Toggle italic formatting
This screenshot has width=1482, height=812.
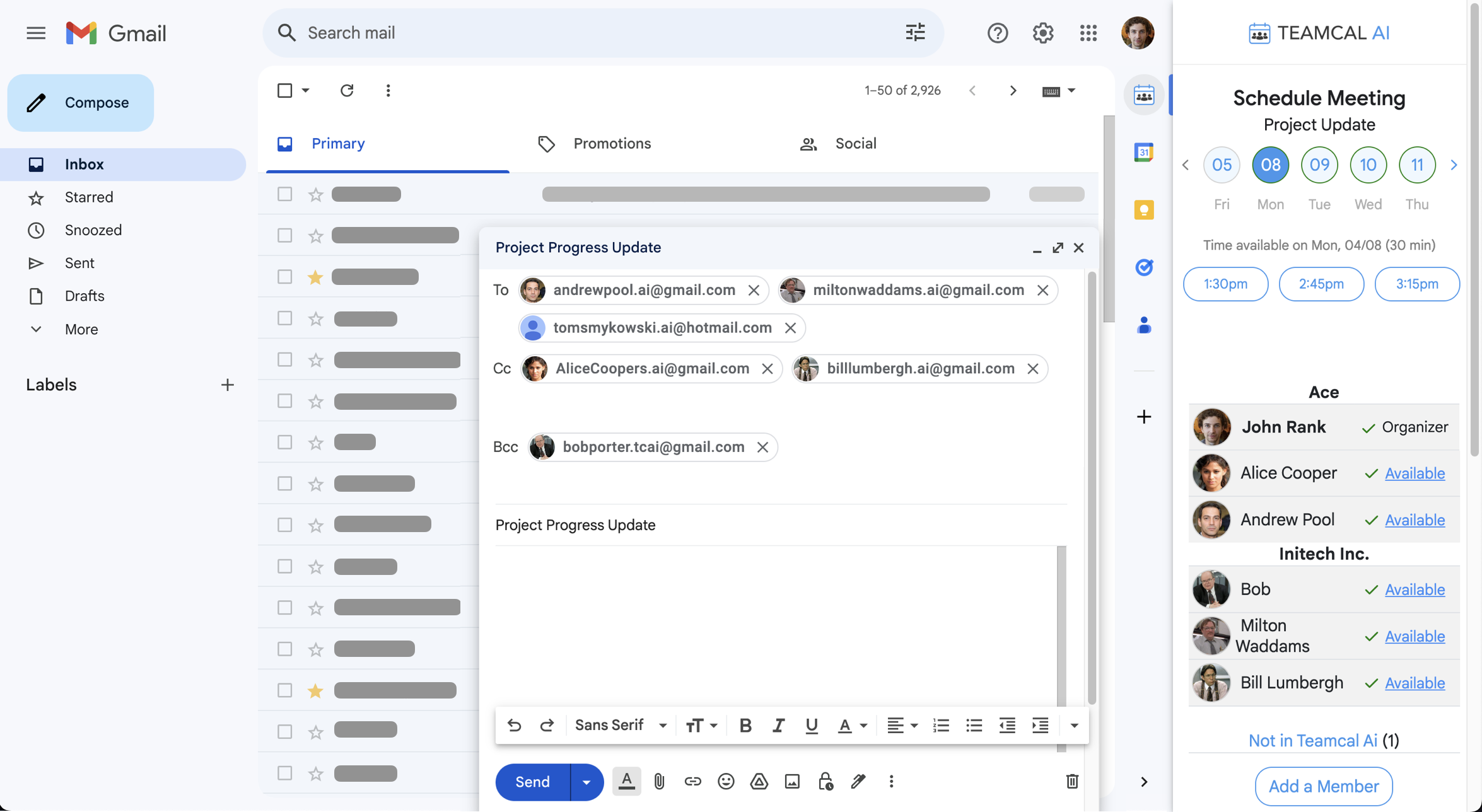(x=778, y=726)
